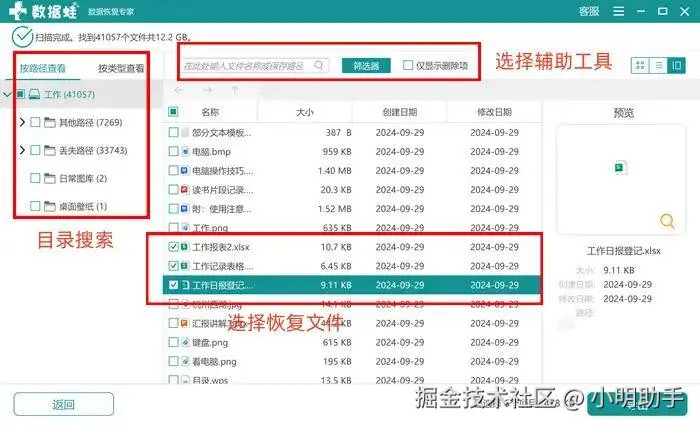Click the 电脑.bmp file type icon
This screenshot has height=426, width=700.
(185, 151)
